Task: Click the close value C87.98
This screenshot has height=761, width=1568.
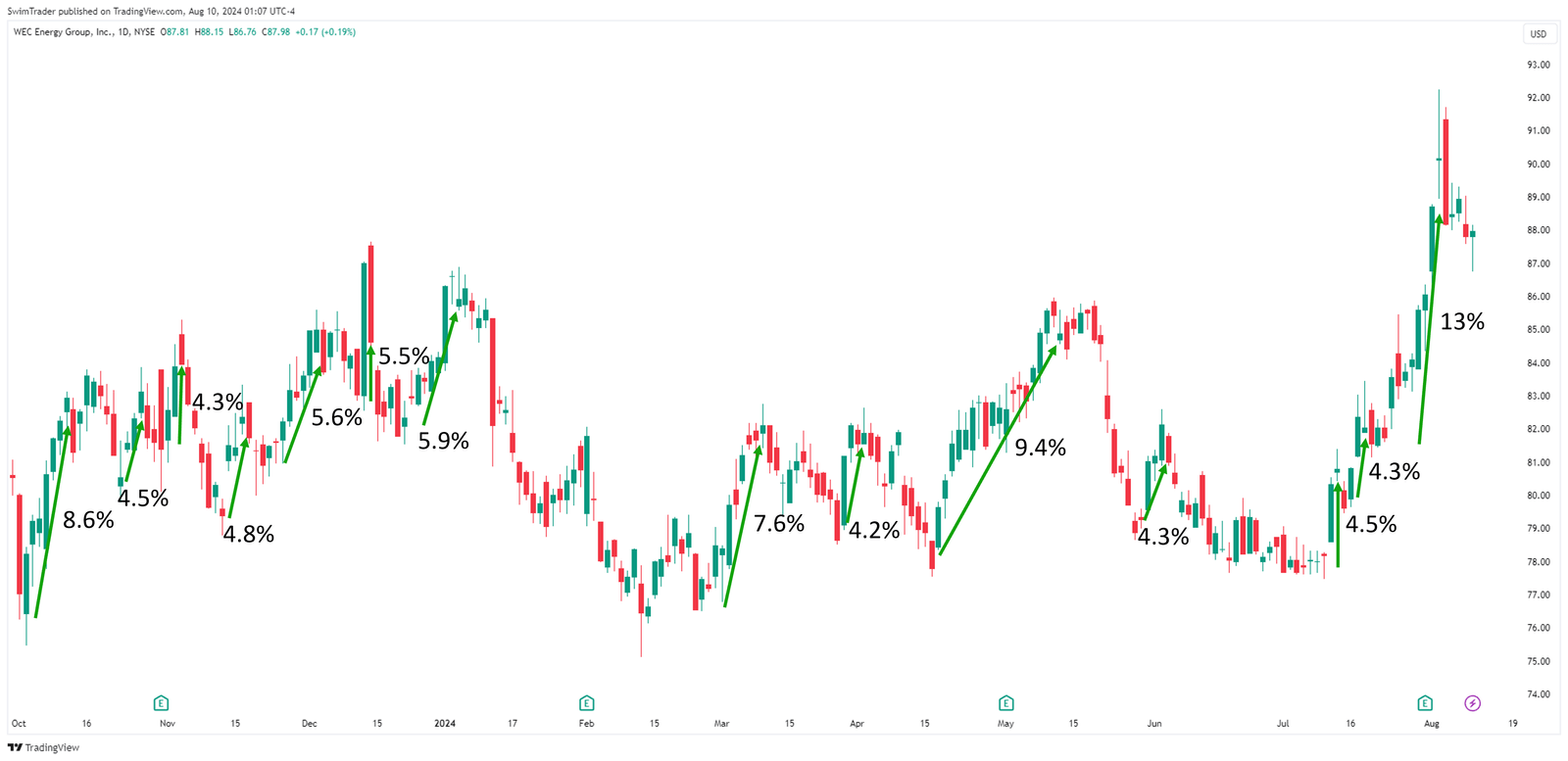Action: point(275,32)
